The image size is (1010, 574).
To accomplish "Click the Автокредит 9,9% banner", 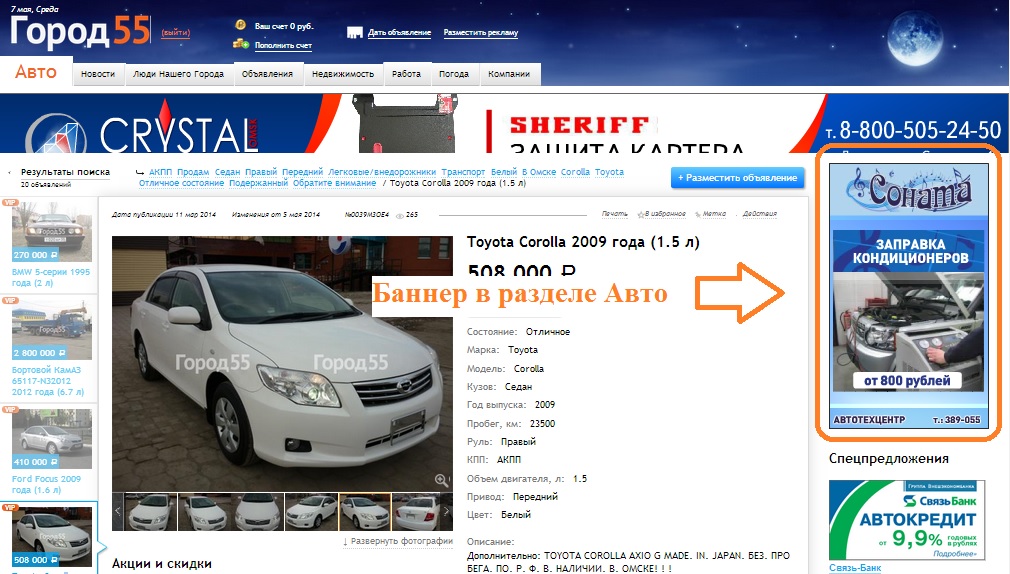I will point(907,520).
